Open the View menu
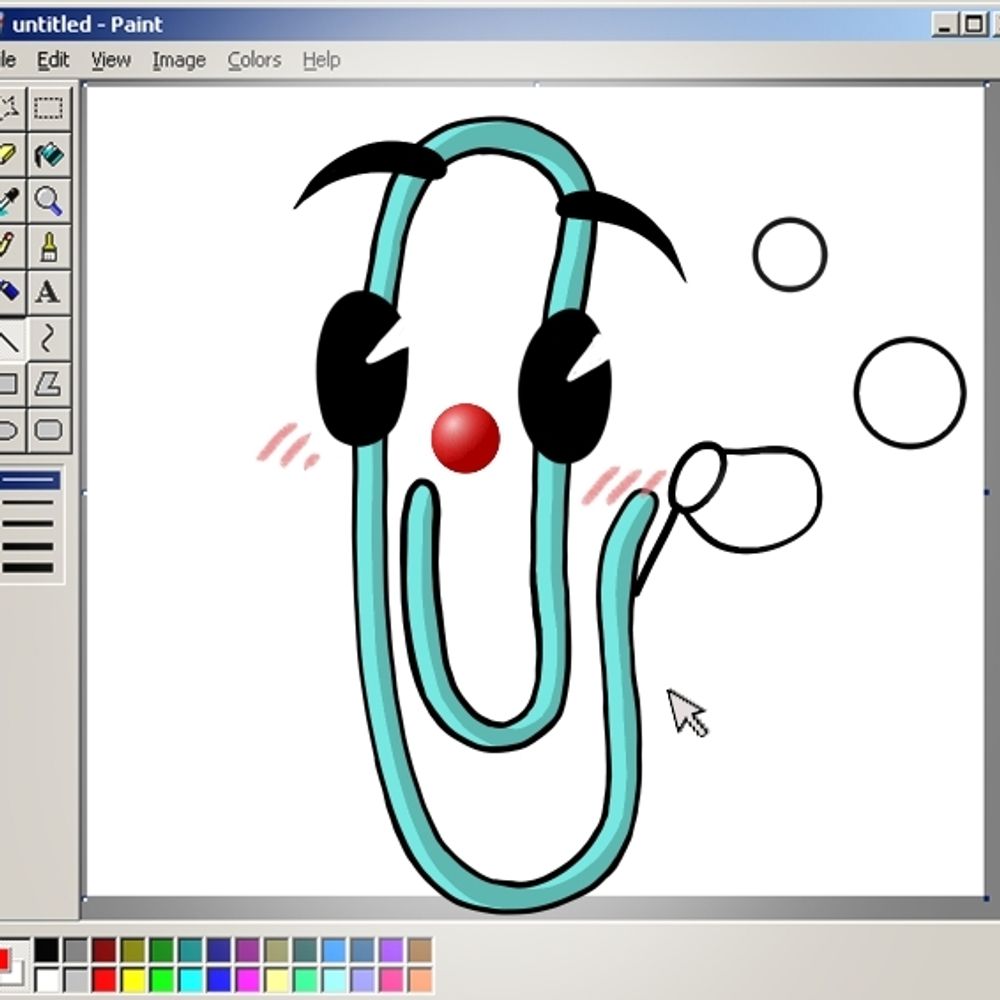Image resolution: width=1000 pixels, height=1000 pixels. pyautogui.click(x=111, y=60)
